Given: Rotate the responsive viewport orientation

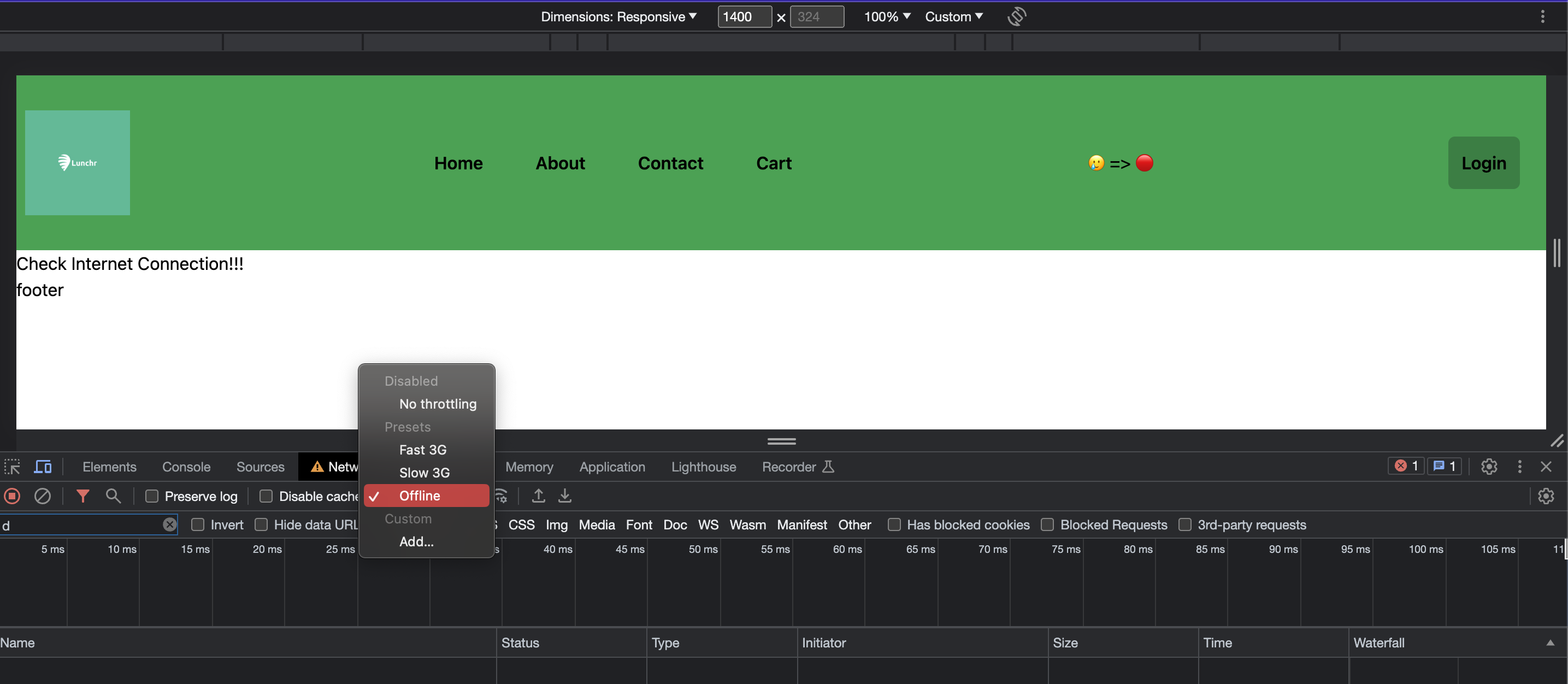Looking at the screenshot, I should click(1017, 16).
